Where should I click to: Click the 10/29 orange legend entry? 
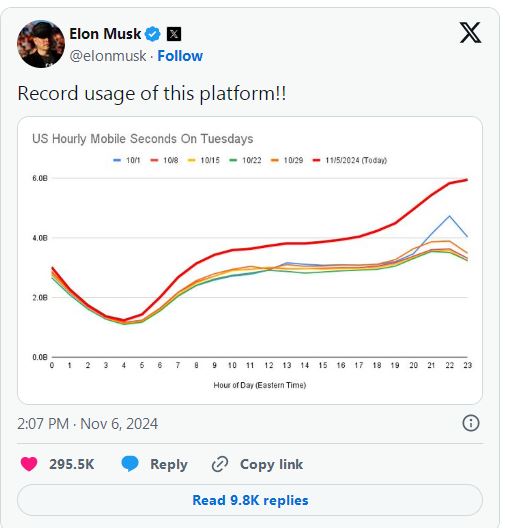(x=287, y=160)
